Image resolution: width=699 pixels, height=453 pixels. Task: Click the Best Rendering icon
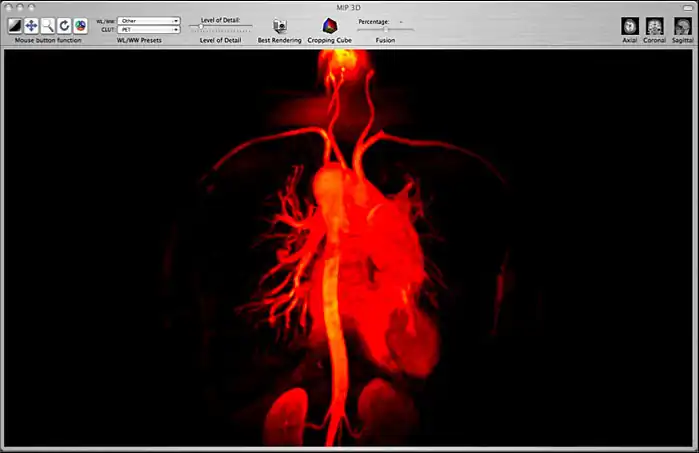[x=279, y=26]
